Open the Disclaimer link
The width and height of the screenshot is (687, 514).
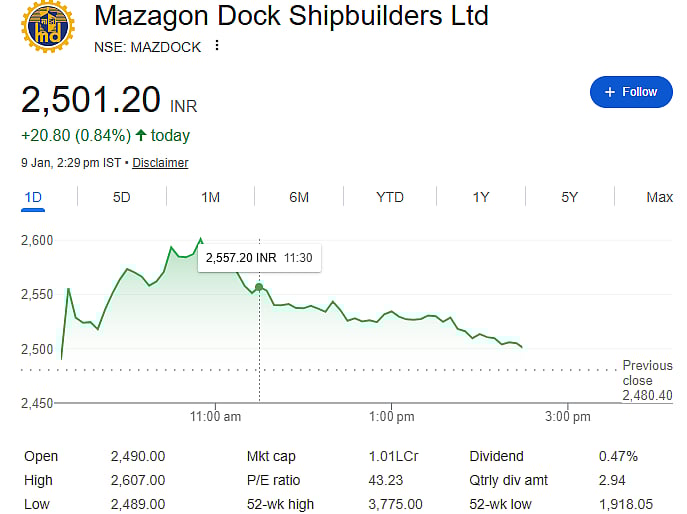point(160,162)
